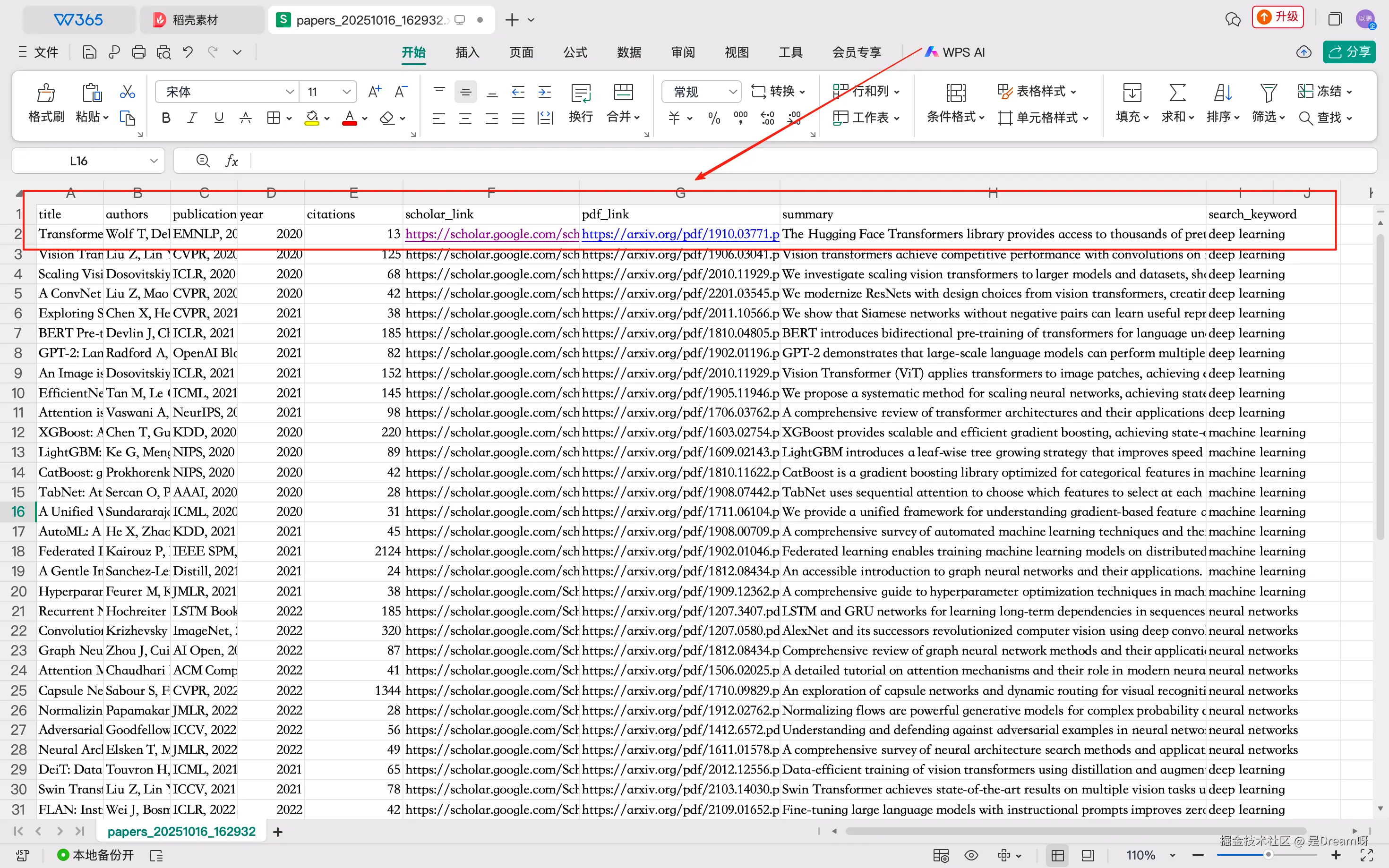This screenshot has height=868, width=1389.
Task: Switch to page layout view in status bar
Action: click(1088, 855)
